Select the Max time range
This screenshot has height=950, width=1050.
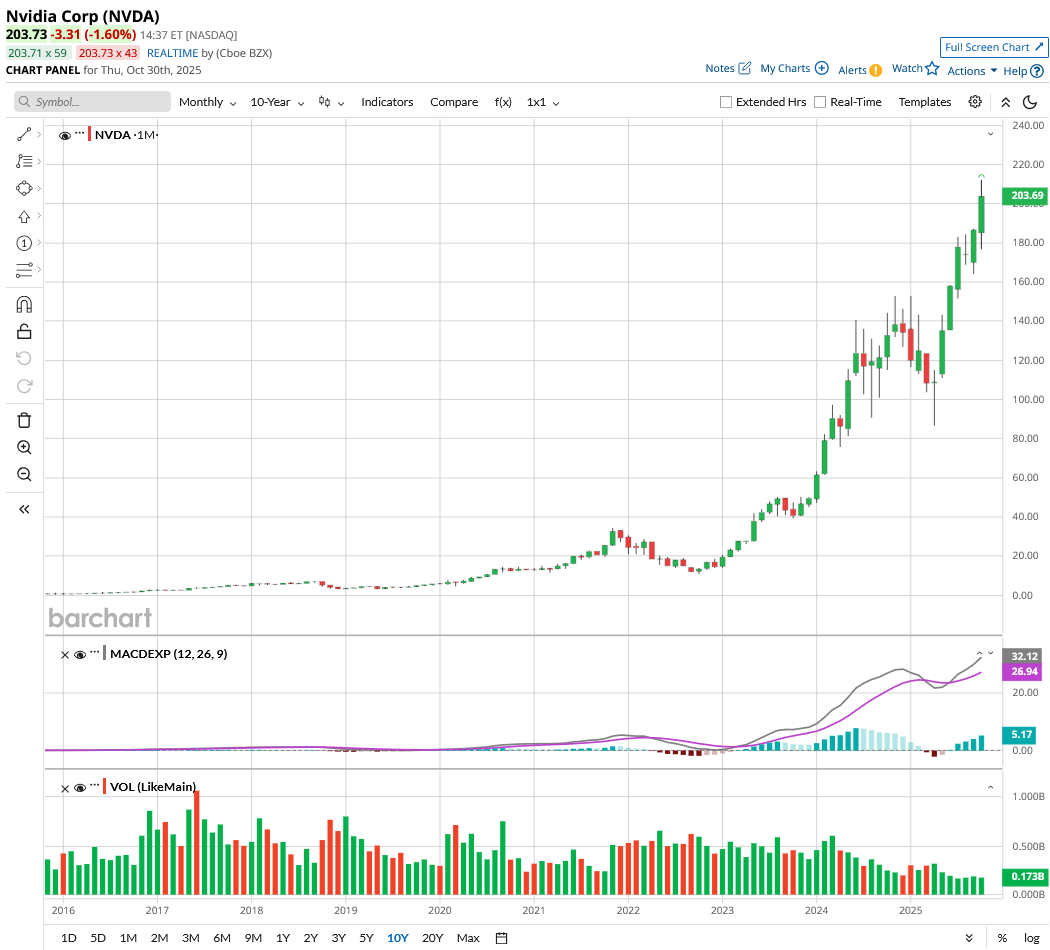point(468,938)
